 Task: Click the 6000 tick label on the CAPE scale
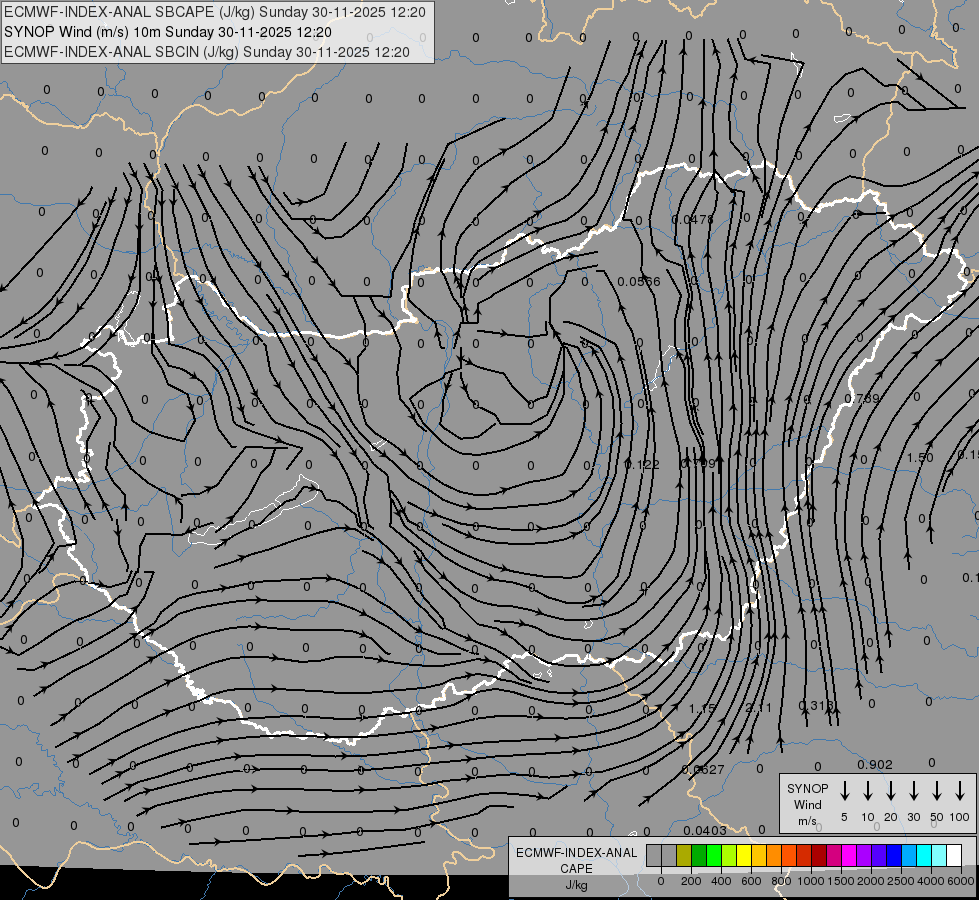click(961, 881)
